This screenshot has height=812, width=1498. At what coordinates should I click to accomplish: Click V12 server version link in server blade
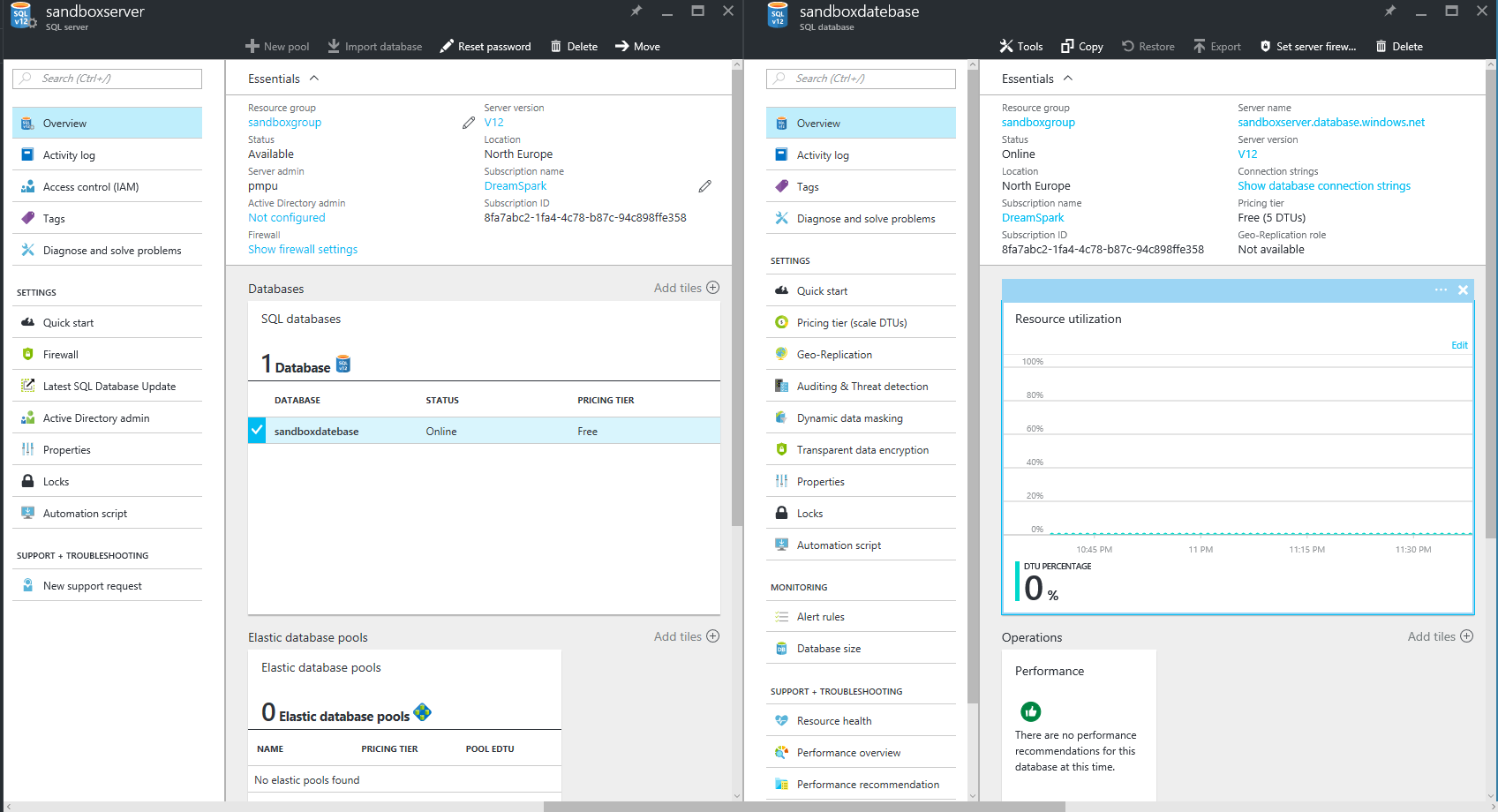(x=493, y=123)
